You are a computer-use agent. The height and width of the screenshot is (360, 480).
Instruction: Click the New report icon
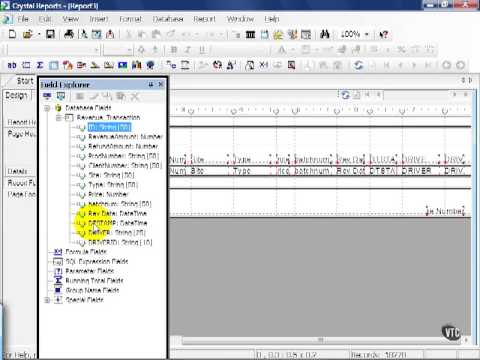click(12, 34)
